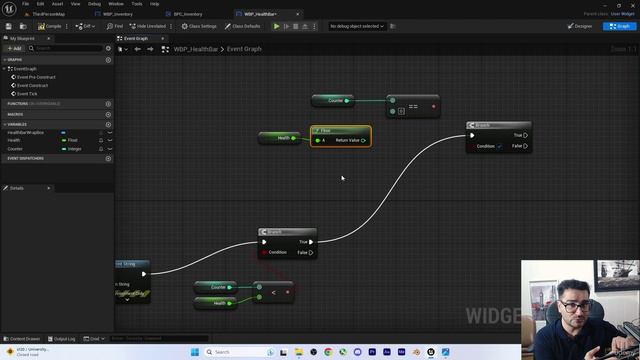Close the WBP_HealthBar tab
This screenshot has width=640, height=360.
point(298,14)
